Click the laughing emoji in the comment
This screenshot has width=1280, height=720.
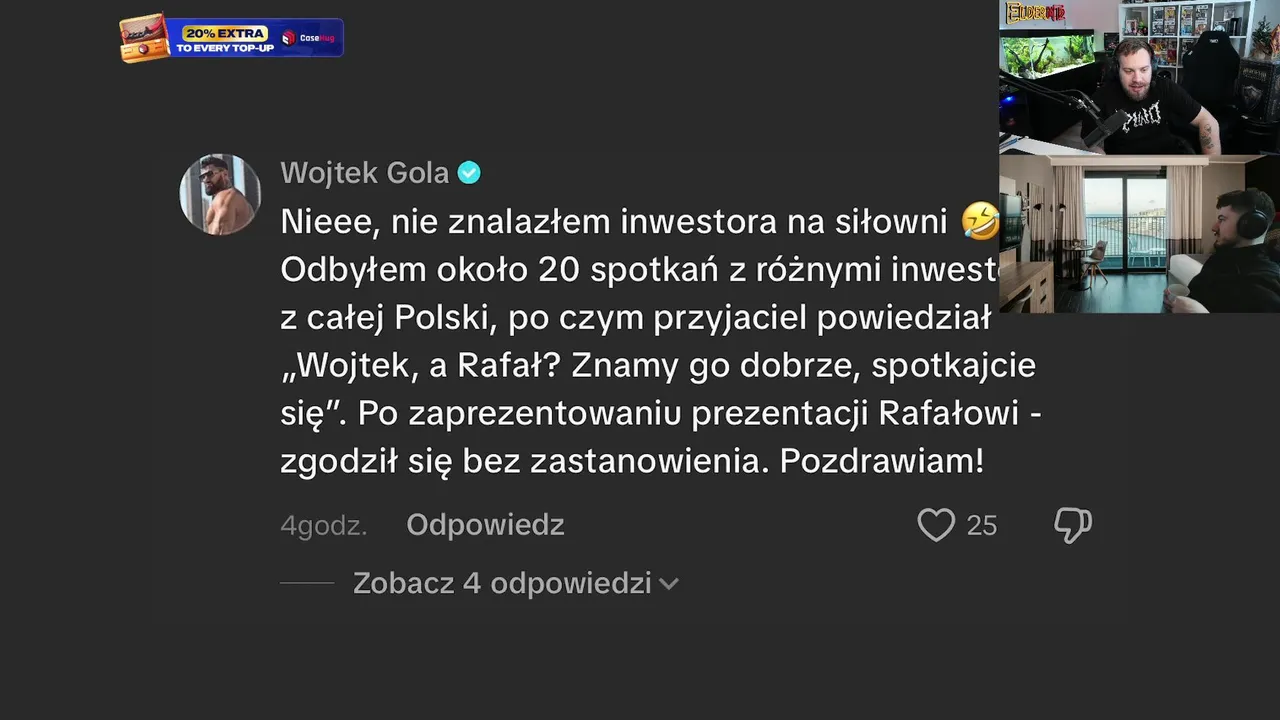click(980, 222)
